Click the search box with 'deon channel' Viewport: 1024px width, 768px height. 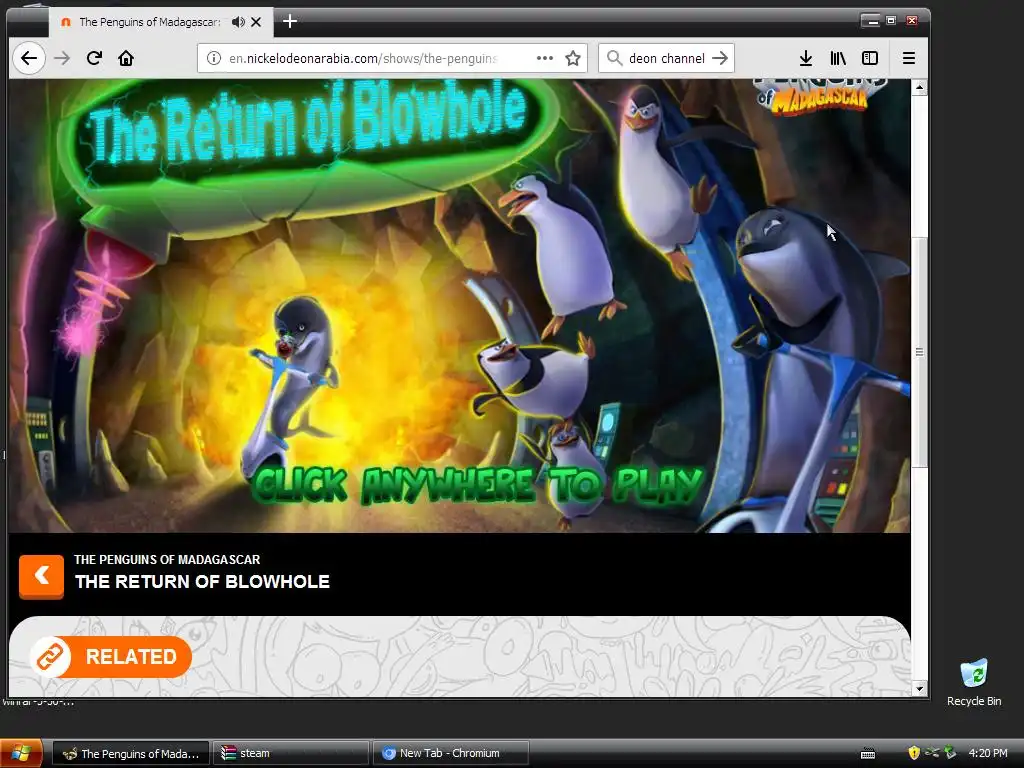click(x=667, y=58)
